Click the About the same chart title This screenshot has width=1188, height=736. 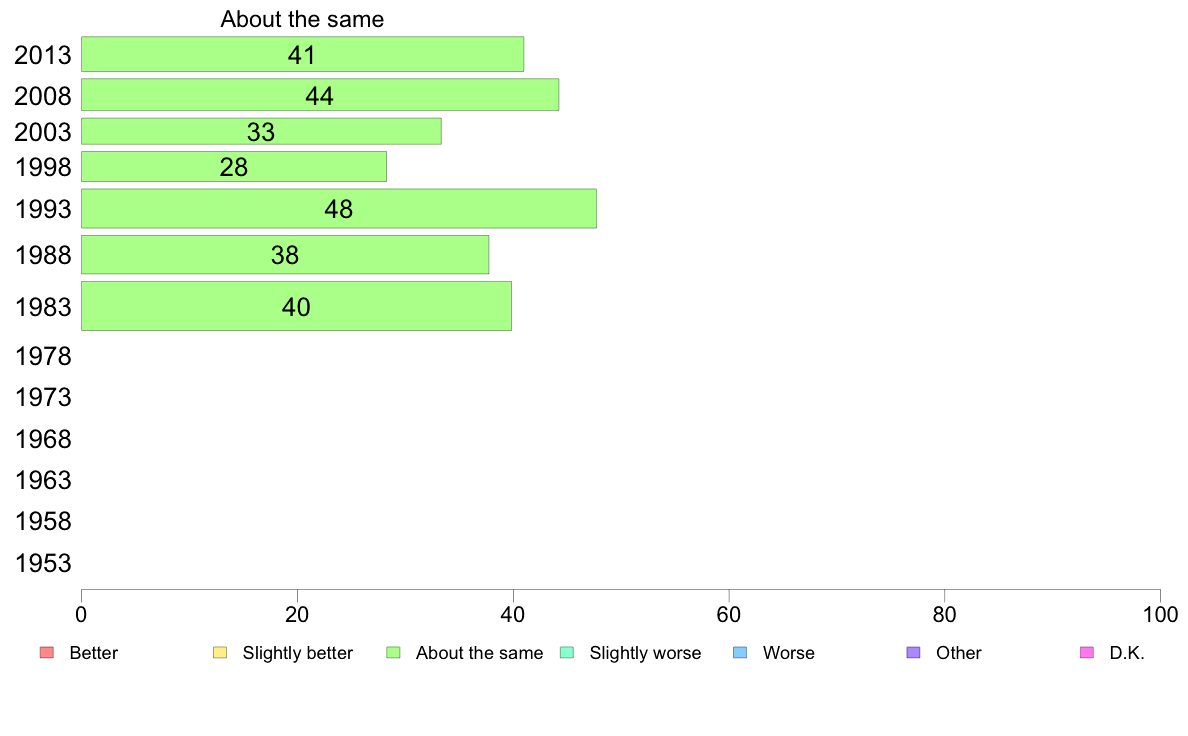coord(302,19)
